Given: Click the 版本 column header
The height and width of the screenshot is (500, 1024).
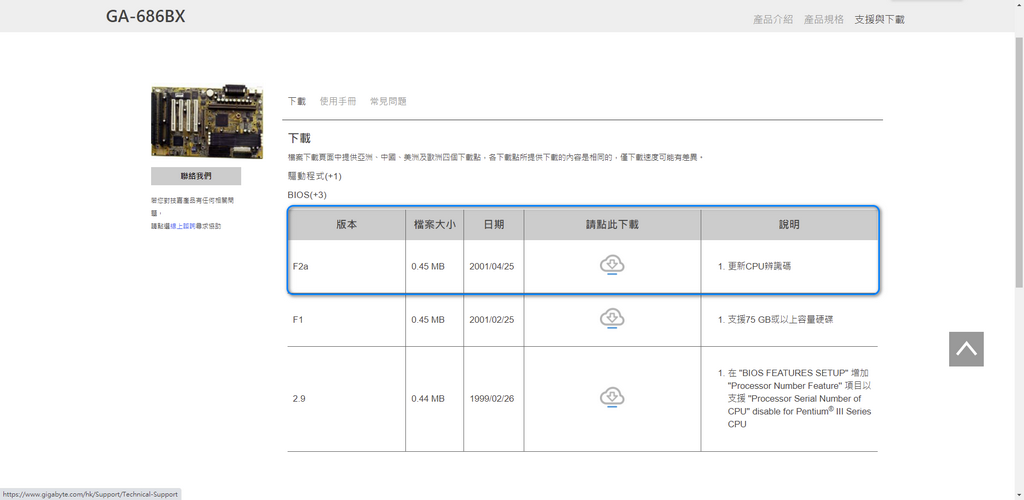Looking at the screenshot, I should pyautogui.click(x=346, y=225).
